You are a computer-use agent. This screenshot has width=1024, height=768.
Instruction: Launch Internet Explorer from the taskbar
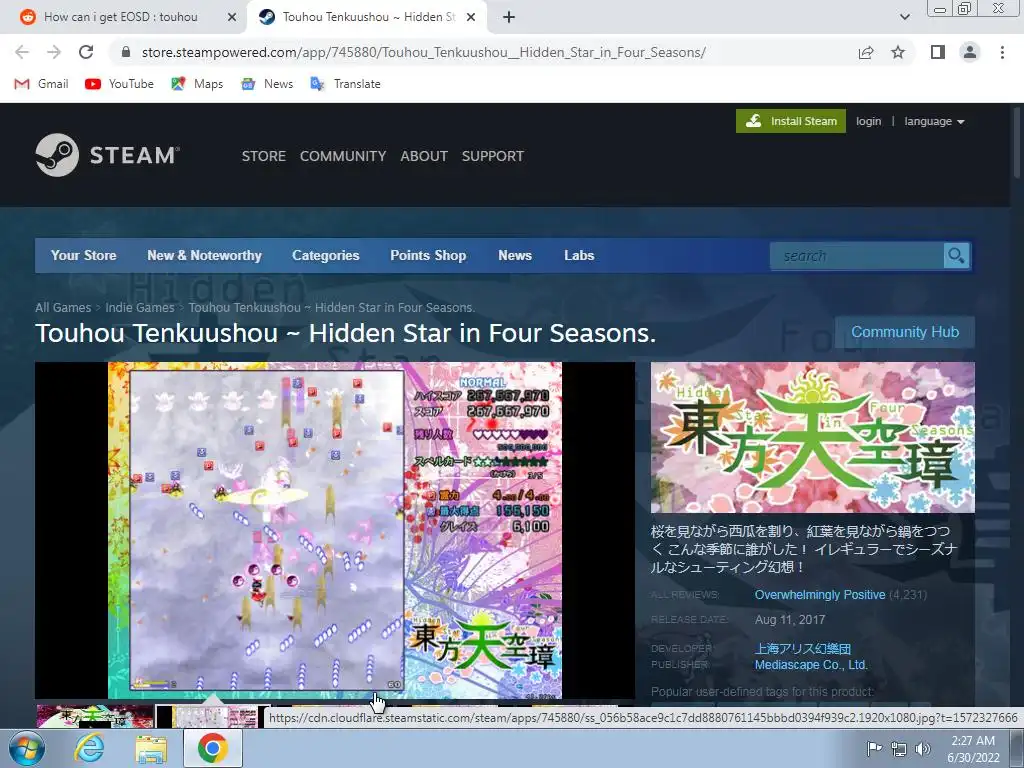point(88,748)
